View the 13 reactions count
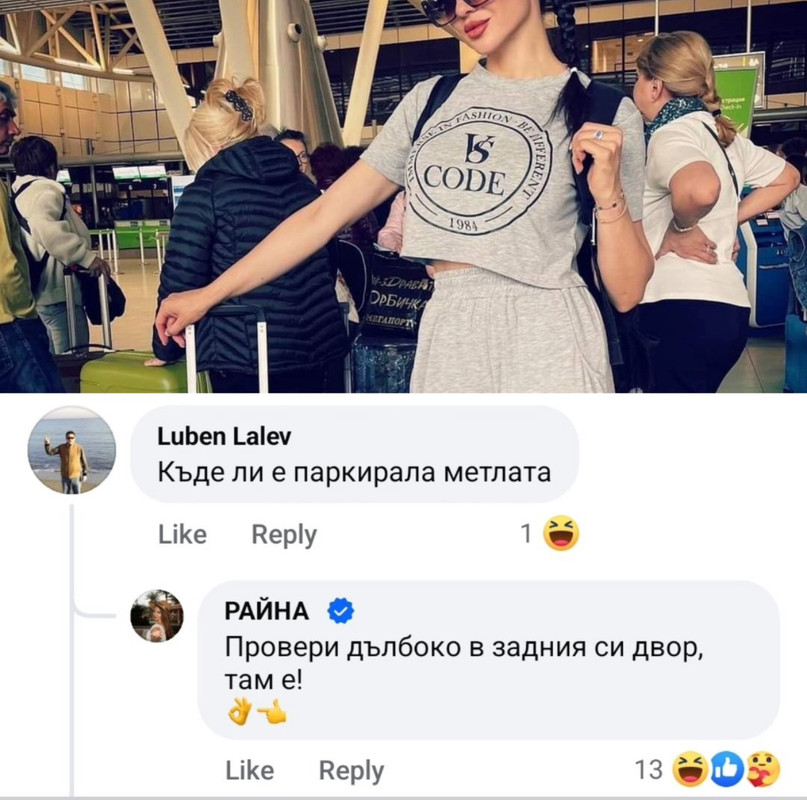The width and height of the screenshot is (807, 800). 648,770
